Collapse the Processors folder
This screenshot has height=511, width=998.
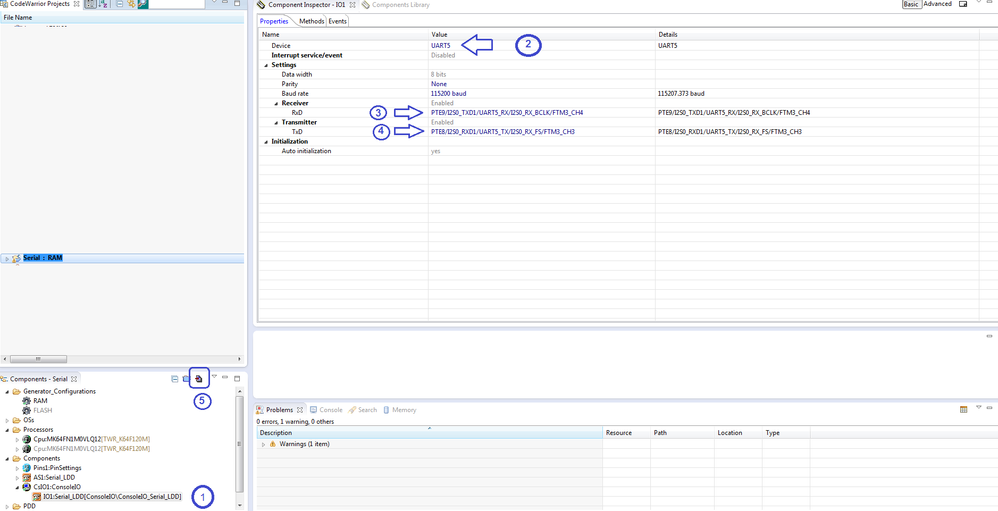coord(7,430)
